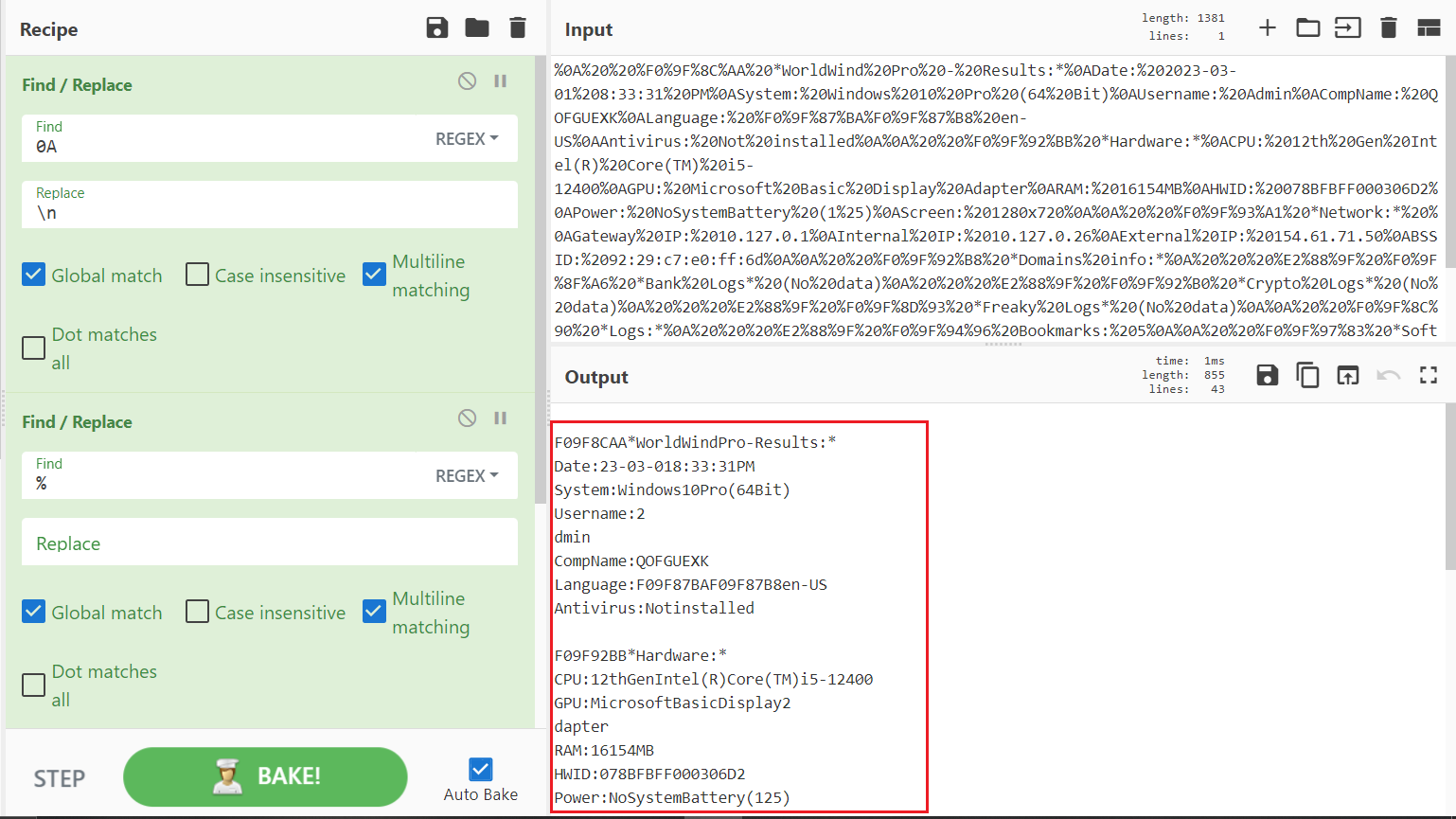This screenshot has height=819, width=1456.
Task: Check Dot matches all in first operation
Action: point(34,348)
